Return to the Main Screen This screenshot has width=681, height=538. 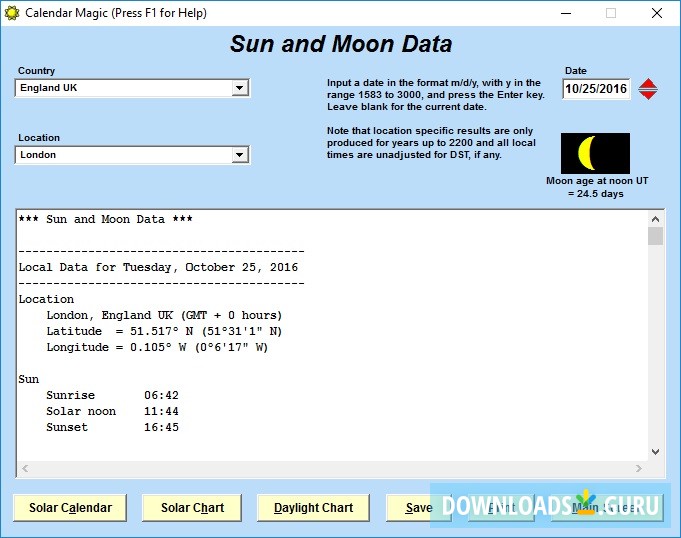(x=606, y=508)
